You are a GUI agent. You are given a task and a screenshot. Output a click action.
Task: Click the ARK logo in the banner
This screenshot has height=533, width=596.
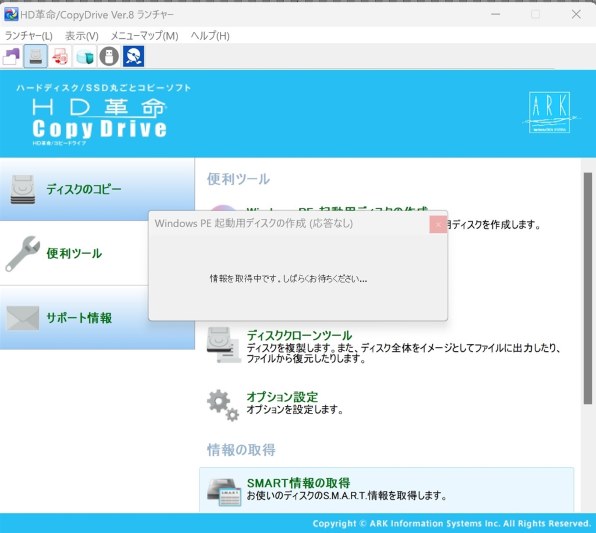point(550,113)
